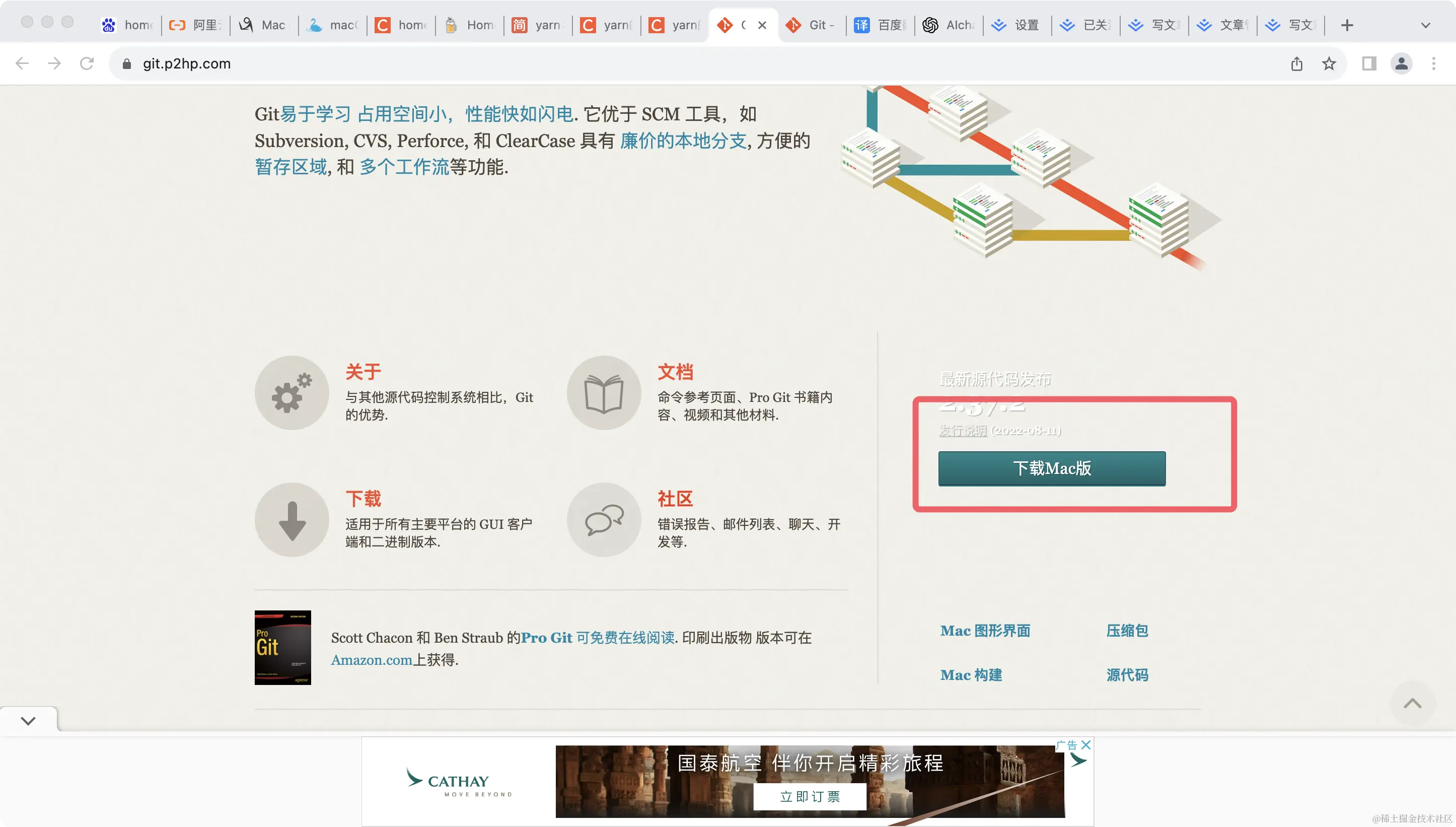
Task: Click the scroll-to-top arrow button
Action: [1412, 704]
